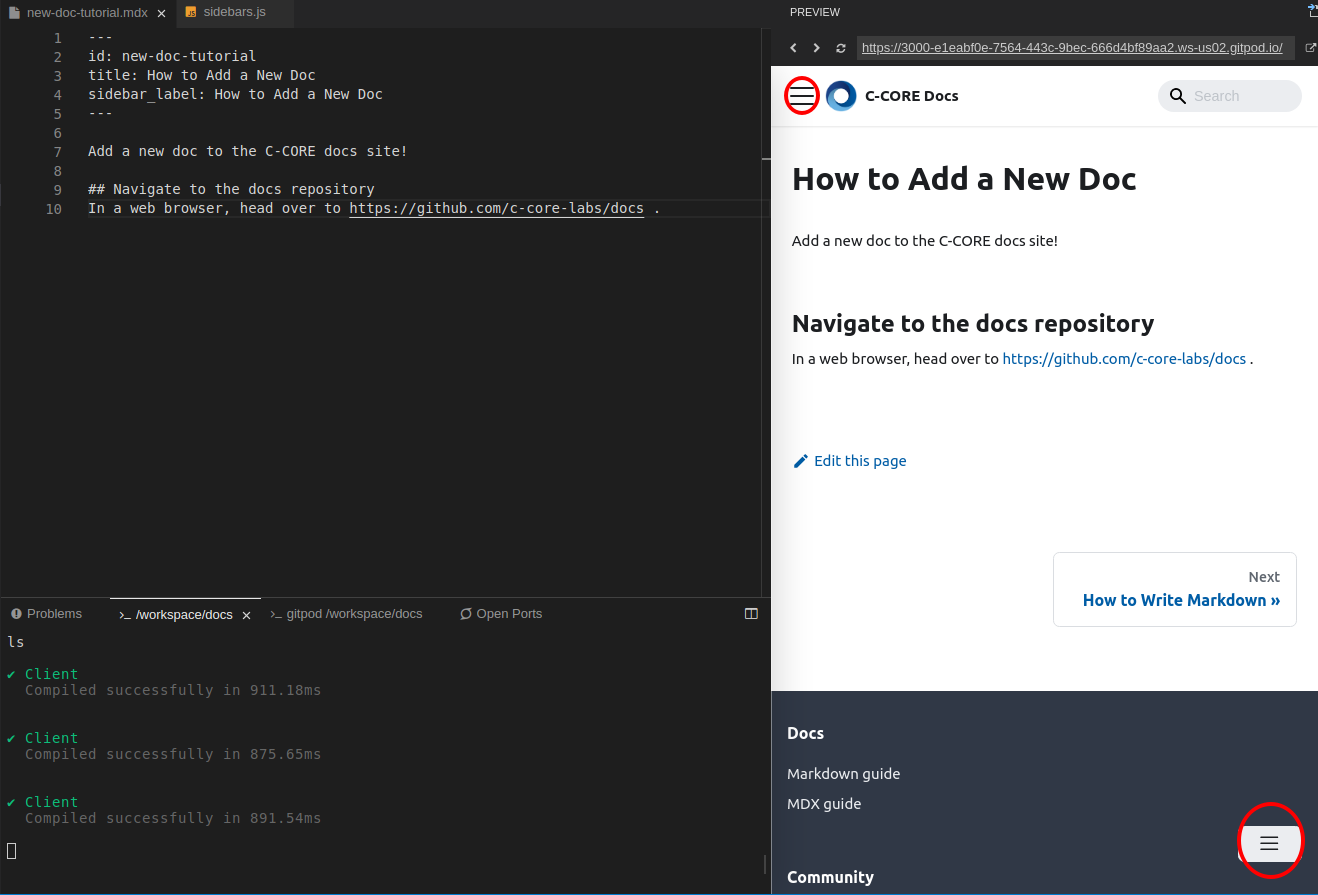Open the How to Write Markdown next page
The height and width of the screenshot is (895, 1318).
[1181, 600]
